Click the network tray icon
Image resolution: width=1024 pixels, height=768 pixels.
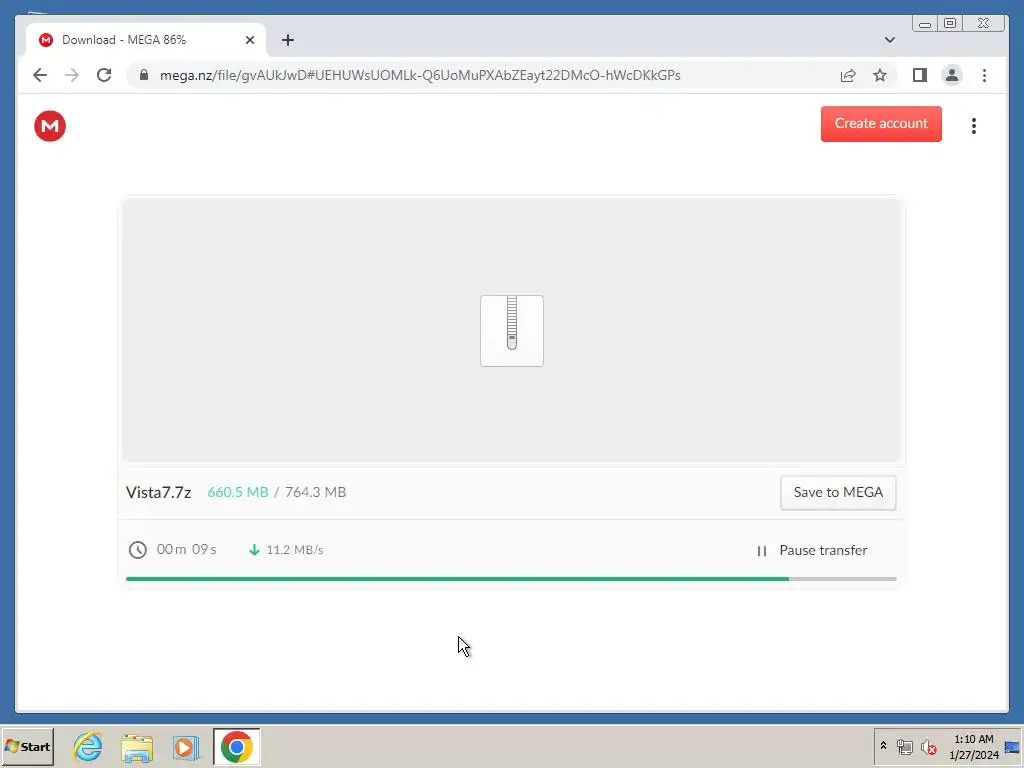904,746
